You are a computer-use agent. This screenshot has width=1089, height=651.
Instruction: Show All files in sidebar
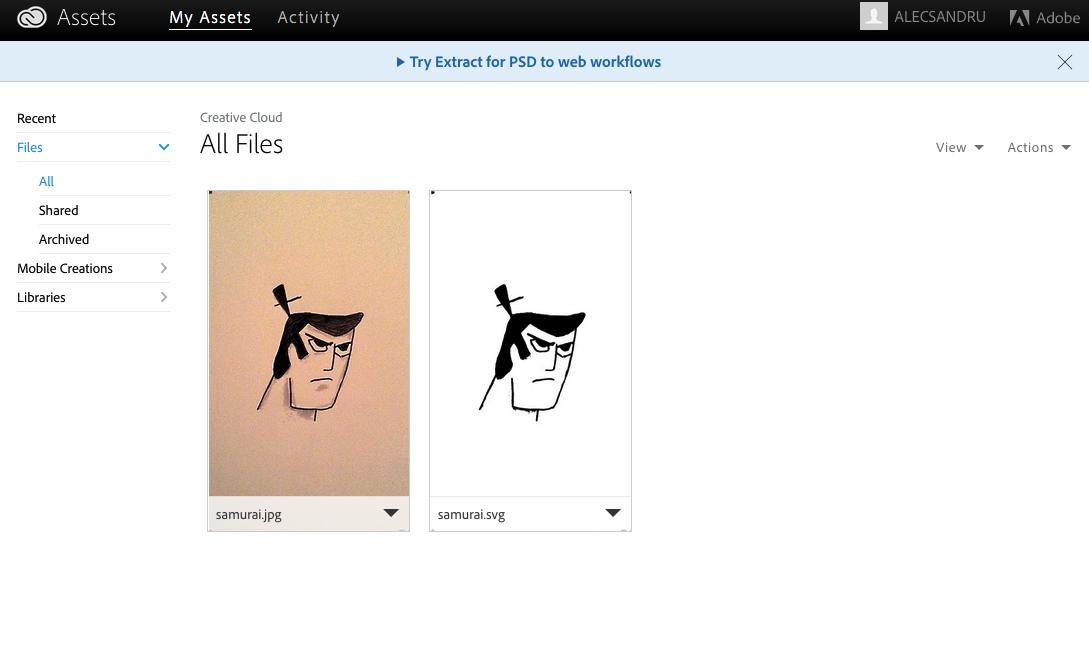tap(47, 181)
